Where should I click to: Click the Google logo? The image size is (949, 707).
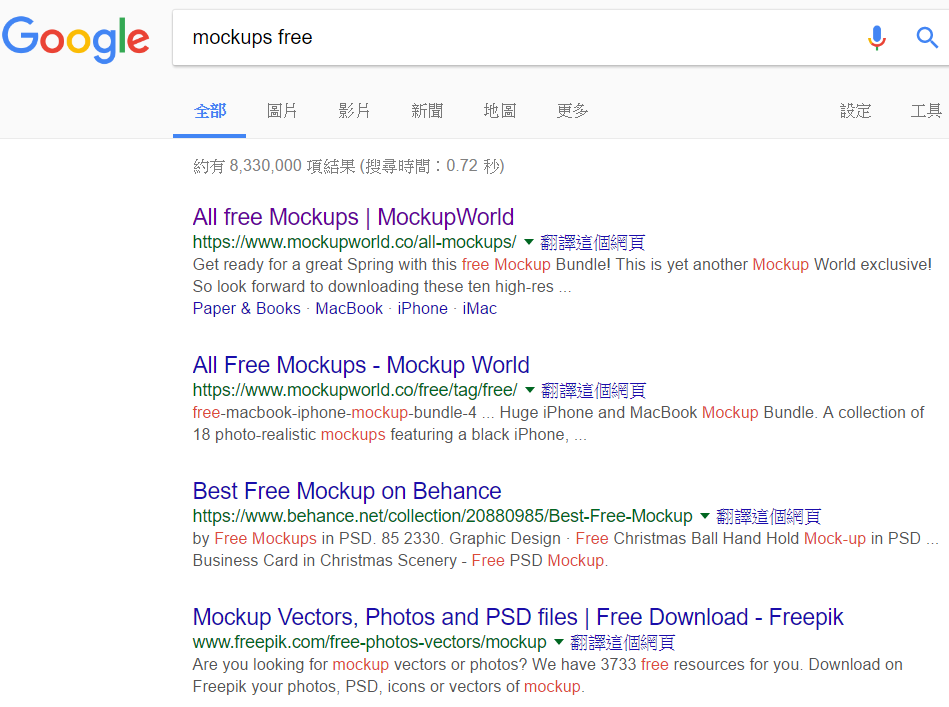(76, 39)
